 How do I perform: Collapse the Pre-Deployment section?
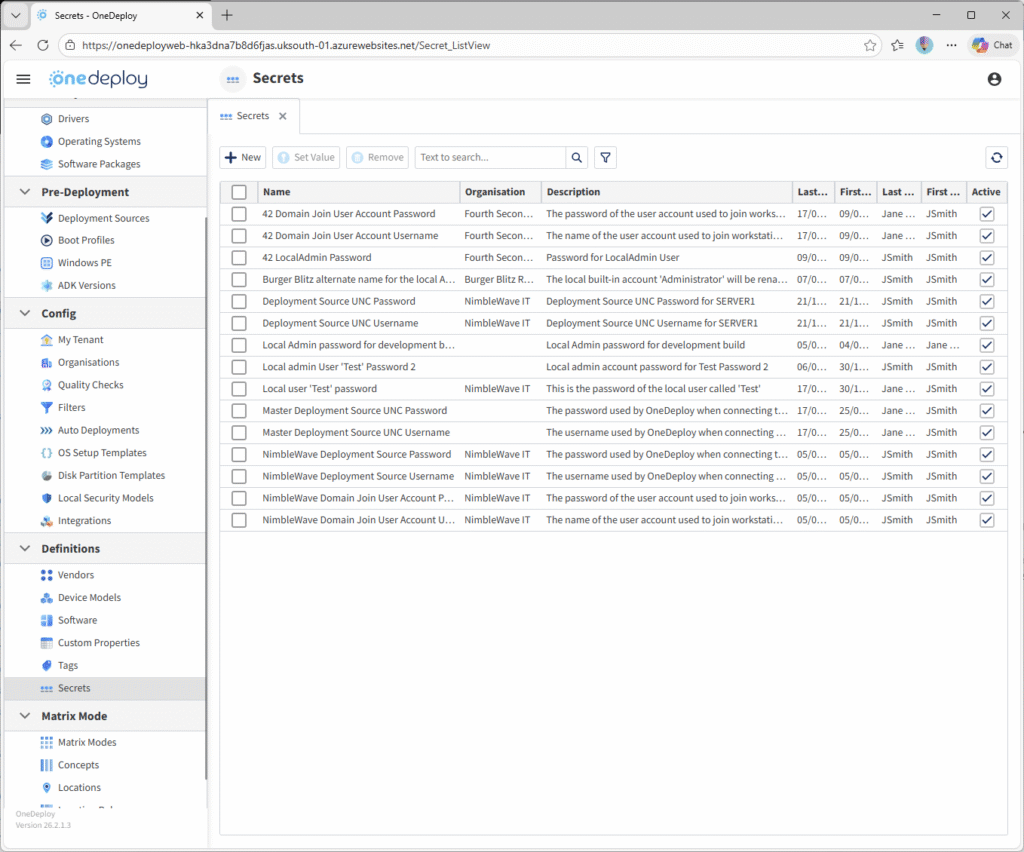tap(25, 192)
